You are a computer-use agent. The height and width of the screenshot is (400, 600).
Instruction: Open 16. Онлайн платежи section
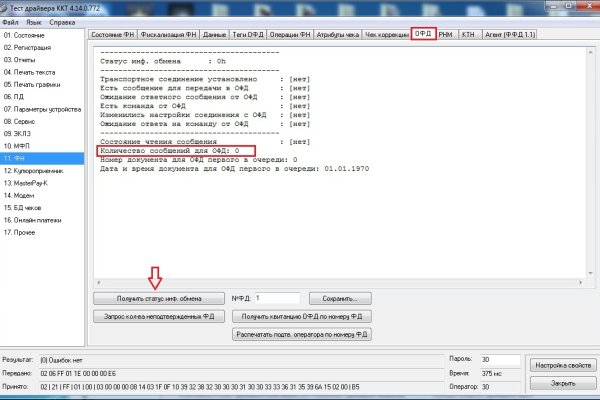pos(38,220)
